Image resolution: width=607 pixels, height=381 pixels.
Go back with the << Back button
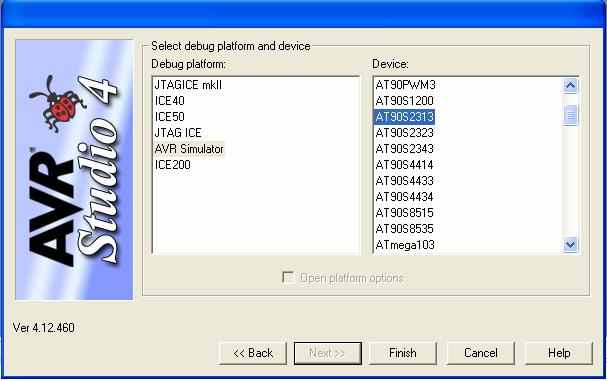(253, 353)
